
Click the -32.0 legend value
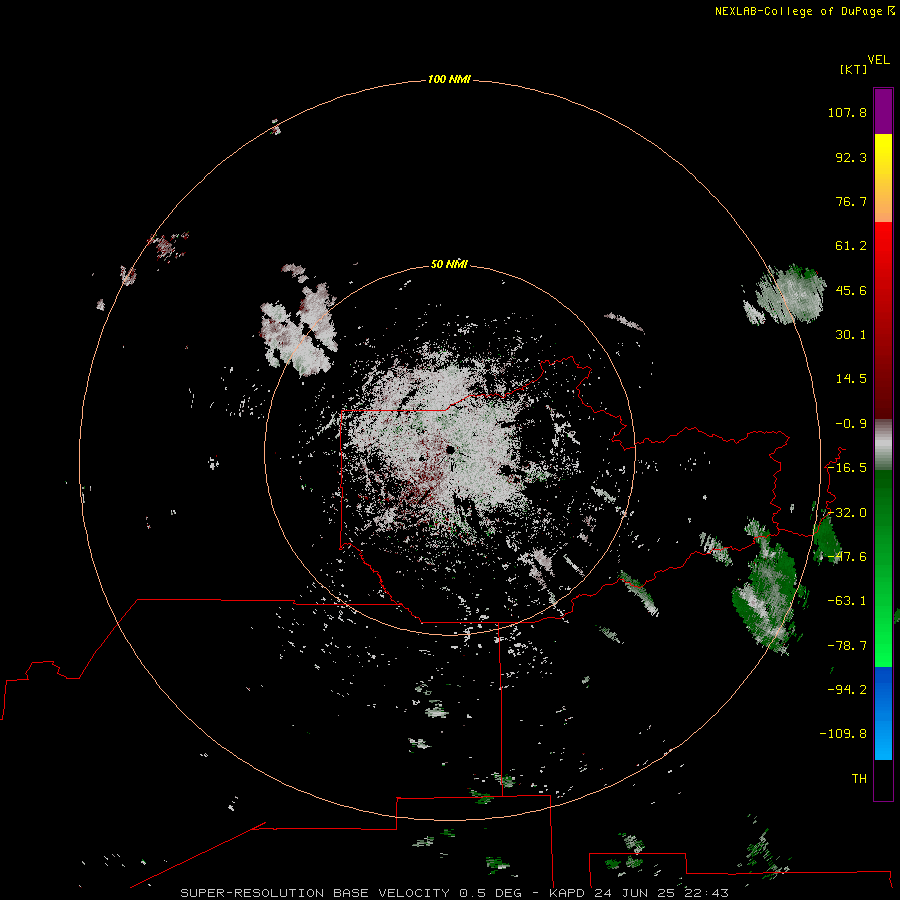click(x=847, y=513)
